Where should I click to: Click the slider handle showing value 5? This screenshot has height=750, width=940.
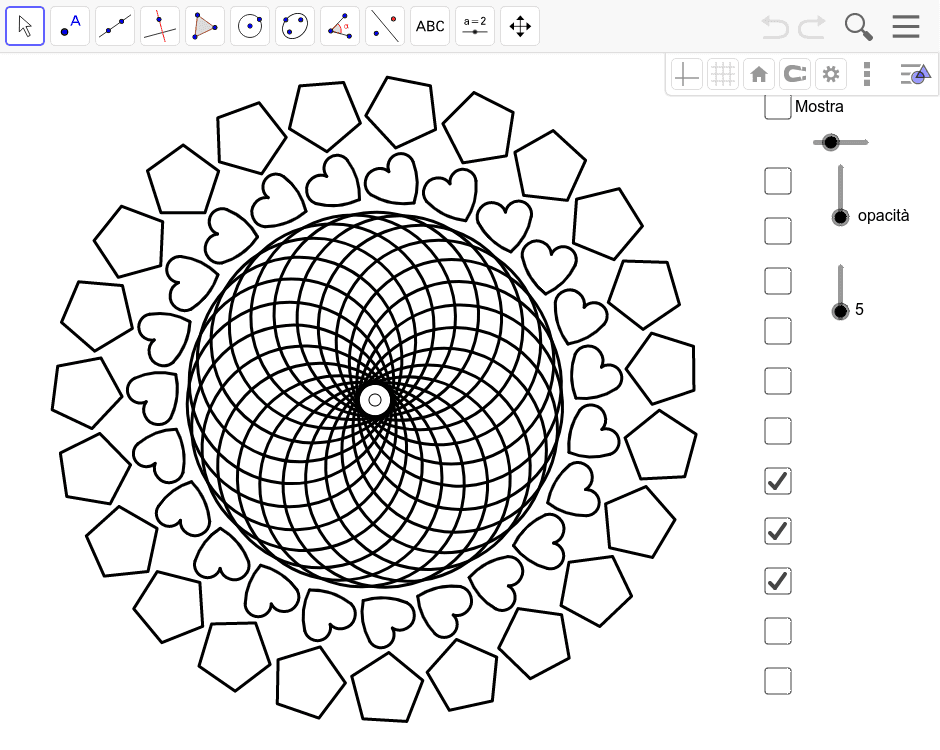[840, 311]
